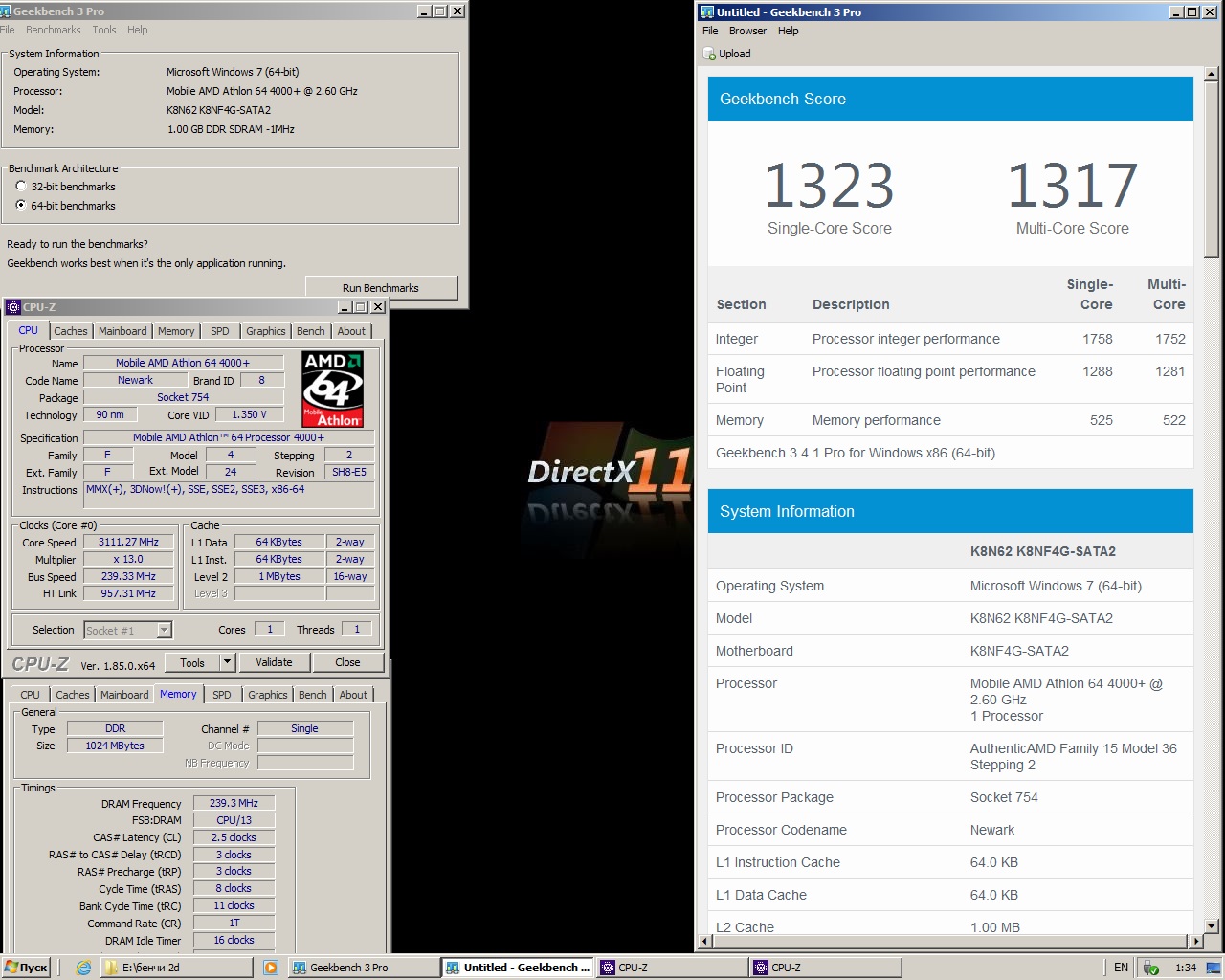Click the scroll up arrow in results window
Image resolution: width=1225 pixels, height=980 pixels.
[x=1211, y=74]
